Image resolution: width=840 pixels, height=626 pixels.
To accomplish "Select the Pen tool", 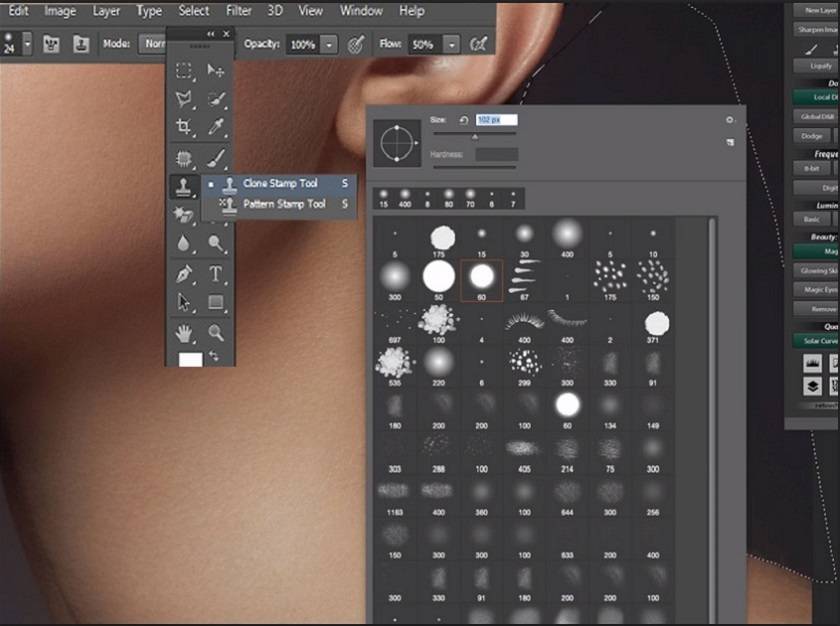I will (x=184, y=273).
